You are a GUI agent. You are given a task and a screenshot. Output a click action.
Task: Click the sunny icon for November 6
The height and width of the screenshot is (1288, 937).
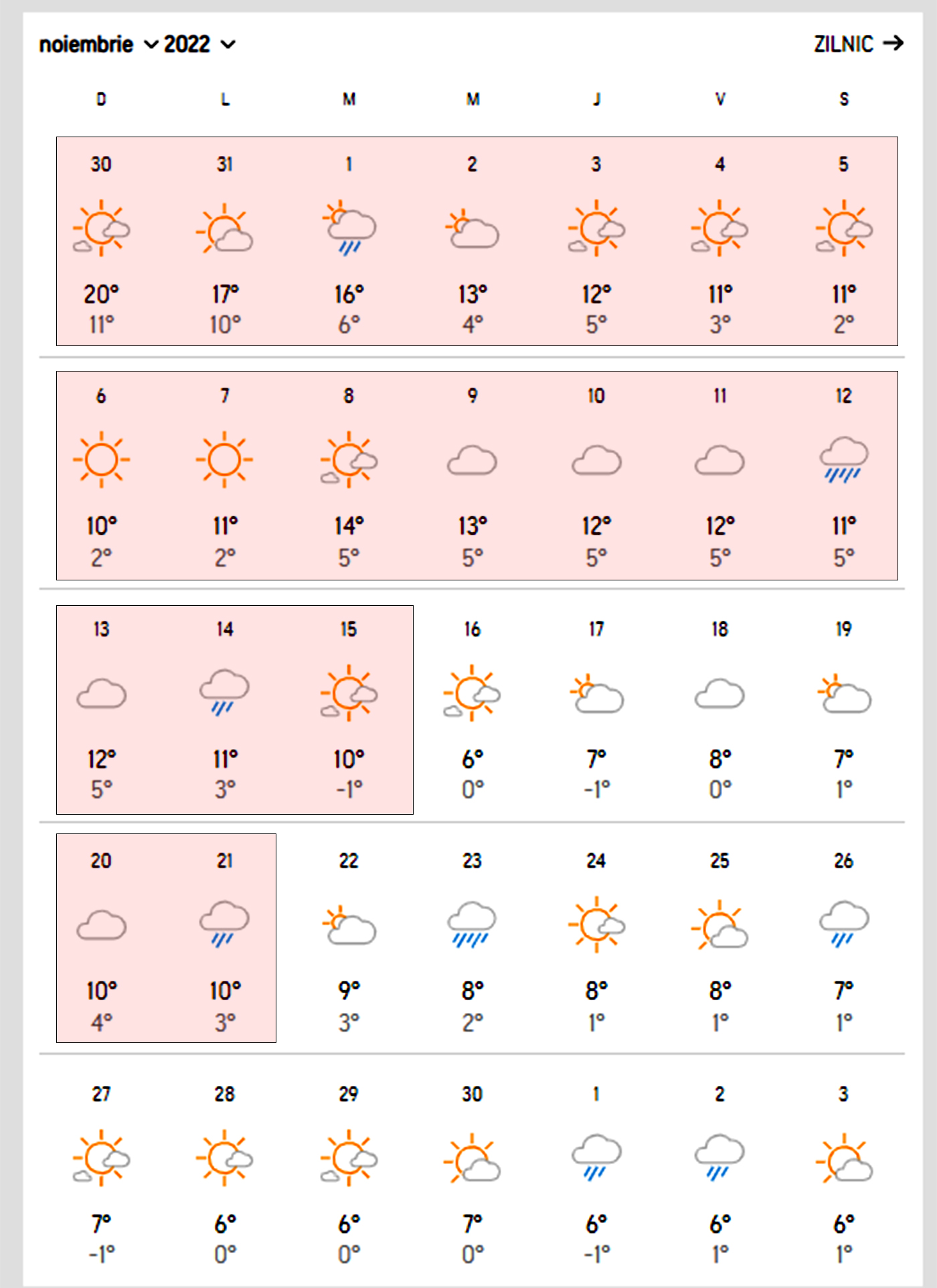101,460
